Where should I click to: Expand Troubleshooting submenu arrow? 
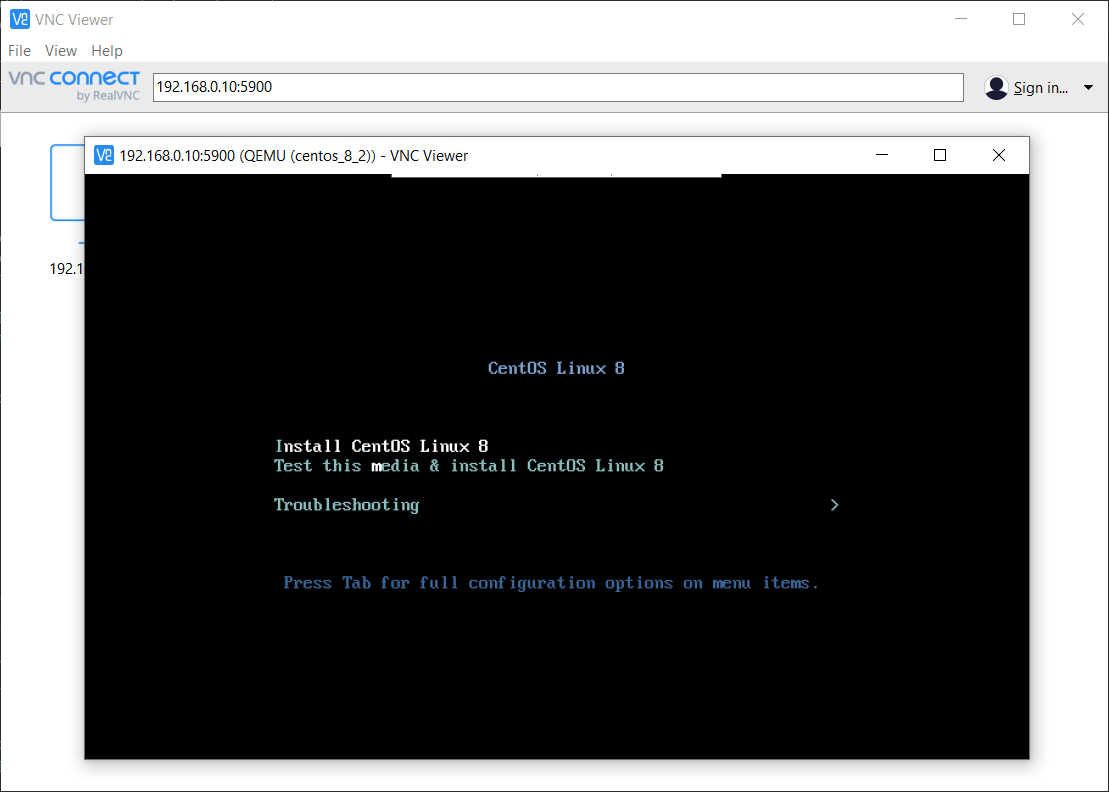coord(835,504)
